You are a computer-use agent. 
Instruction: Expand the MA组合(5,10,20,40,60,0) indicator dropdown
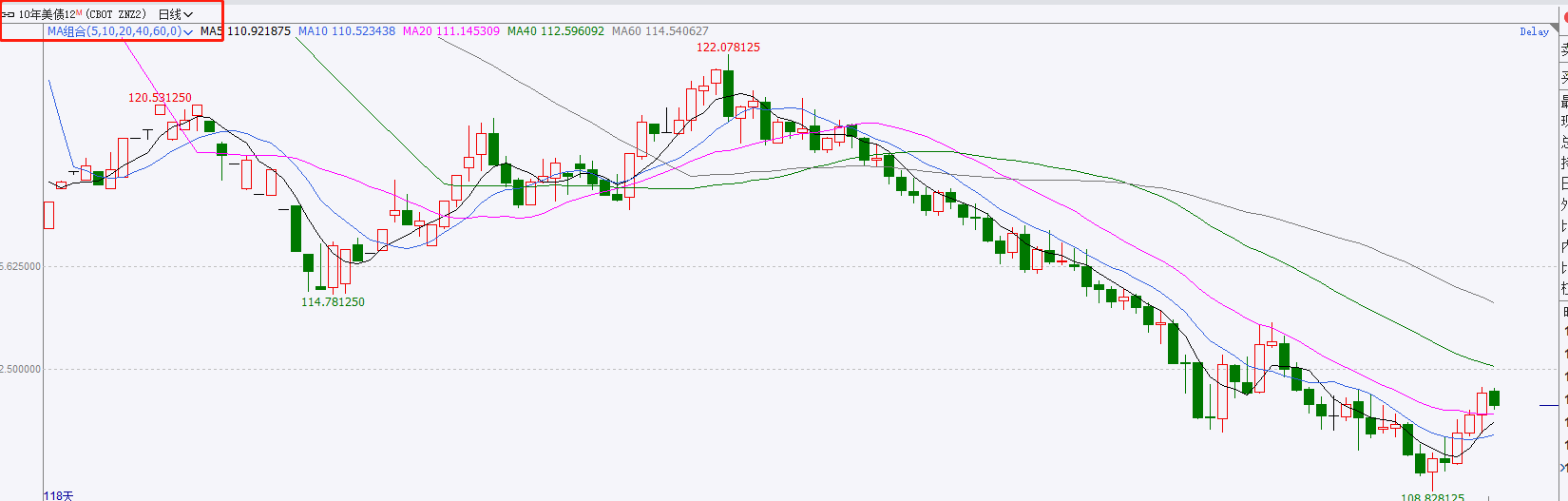(x=121, y=31)
